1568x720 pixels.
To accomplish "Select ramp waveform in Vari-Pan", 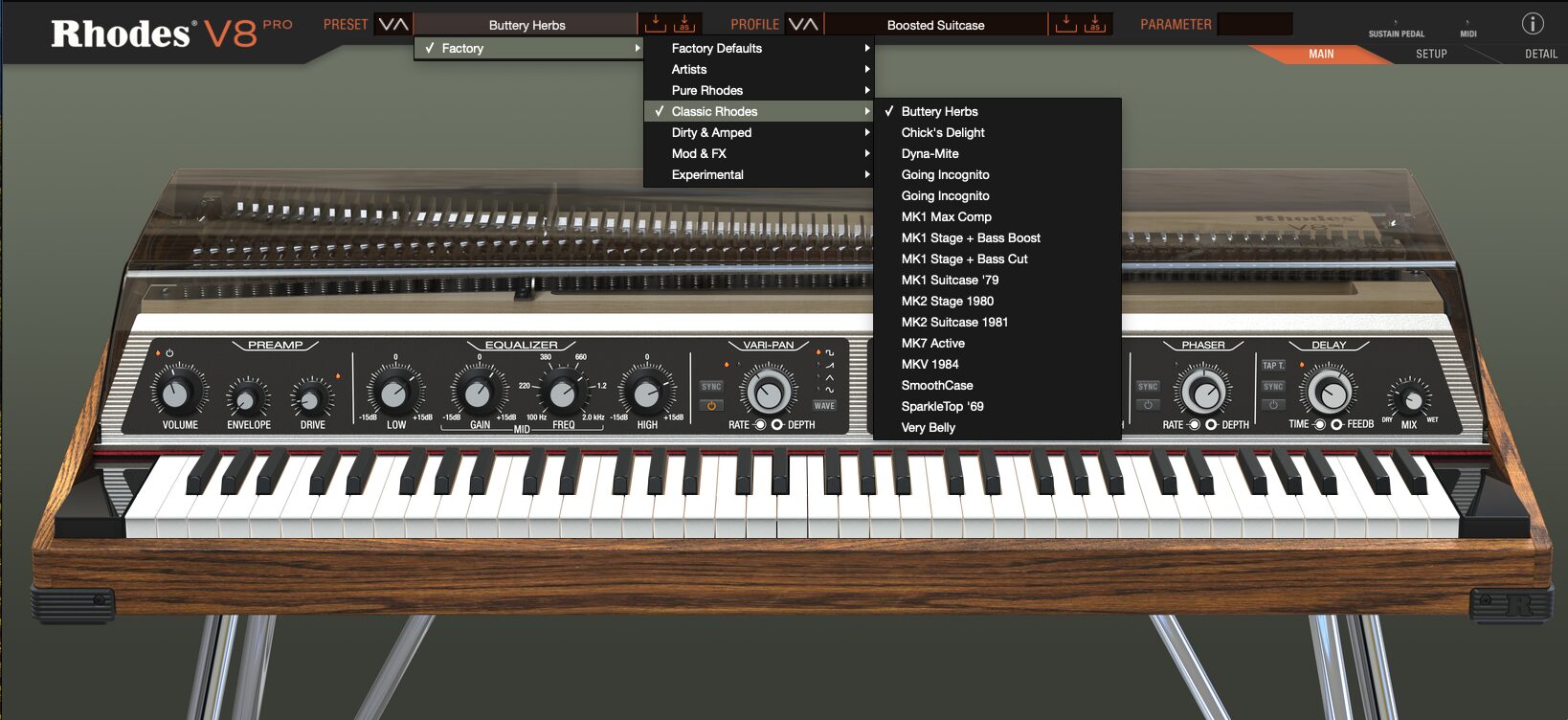I will click(830, 366).
